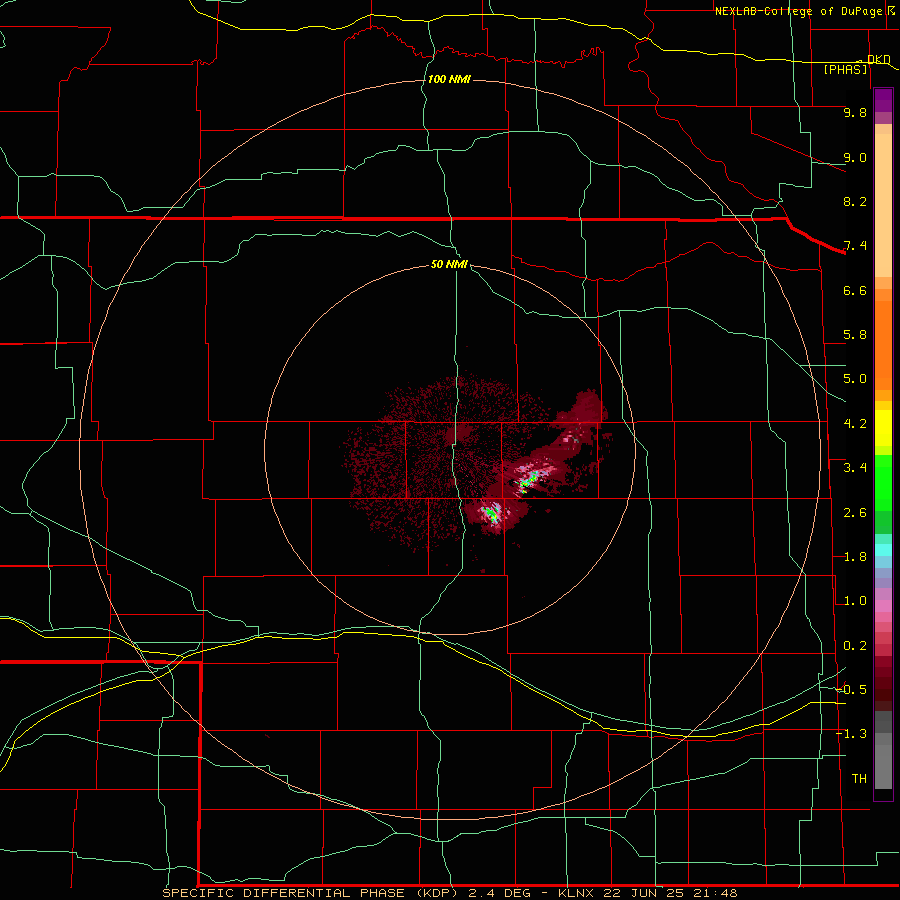The image size is (900, 900).
Task: Click the 0.2 value on the color scale
Action: (x=855, y=646)
